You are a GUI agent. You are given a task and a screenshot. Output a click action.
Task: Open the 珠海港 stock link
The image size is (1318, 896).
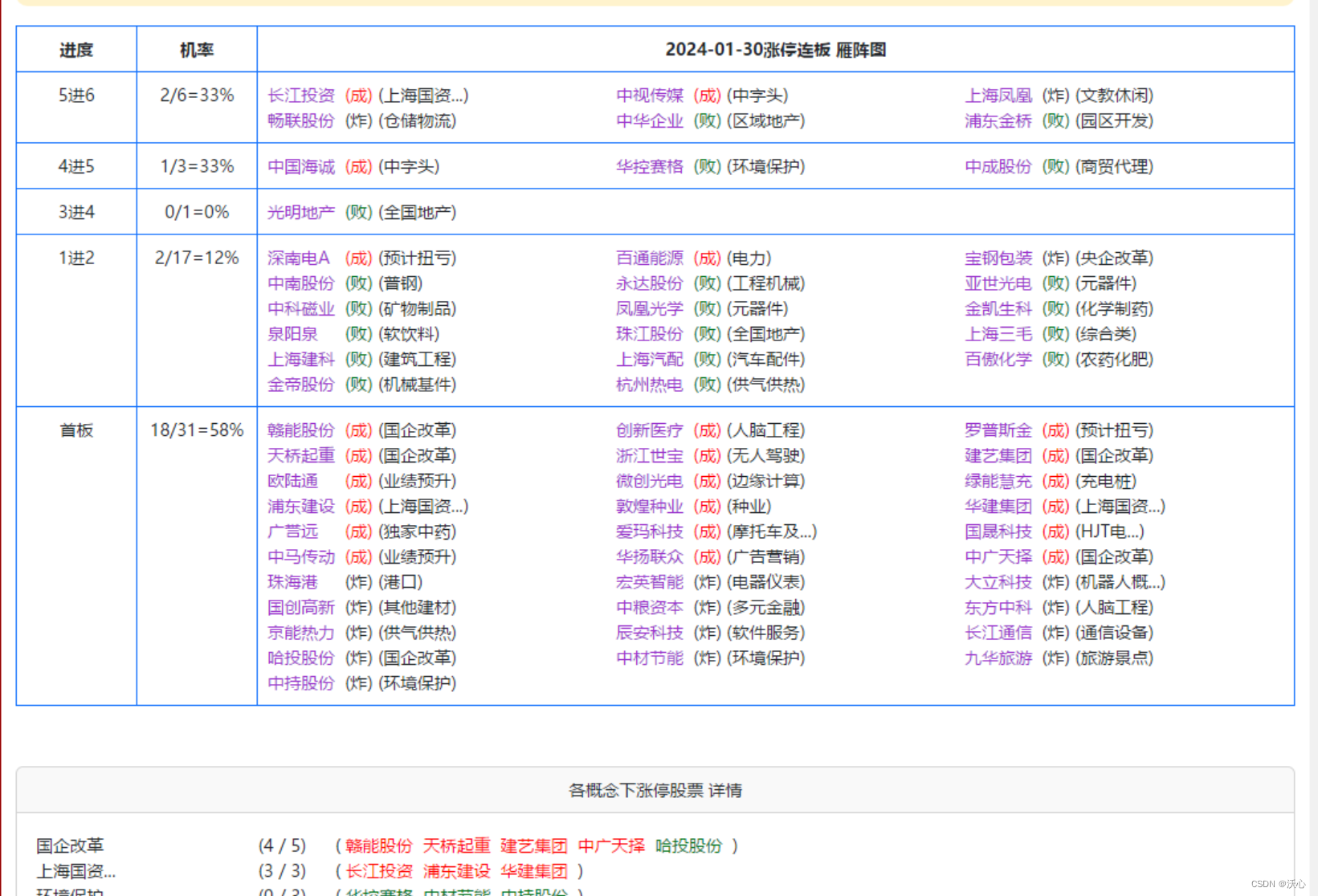[292, 582]
